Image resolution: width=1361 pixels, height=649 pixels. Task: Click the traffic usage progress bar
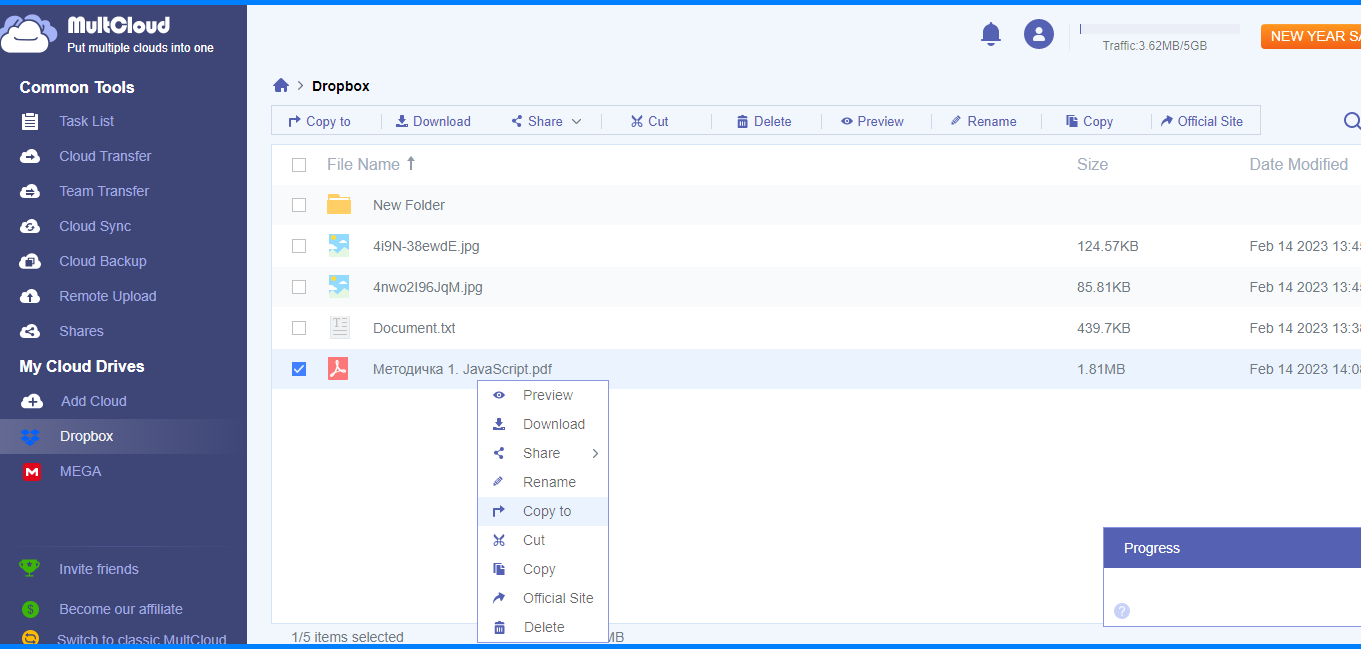tap(1160, 29)
